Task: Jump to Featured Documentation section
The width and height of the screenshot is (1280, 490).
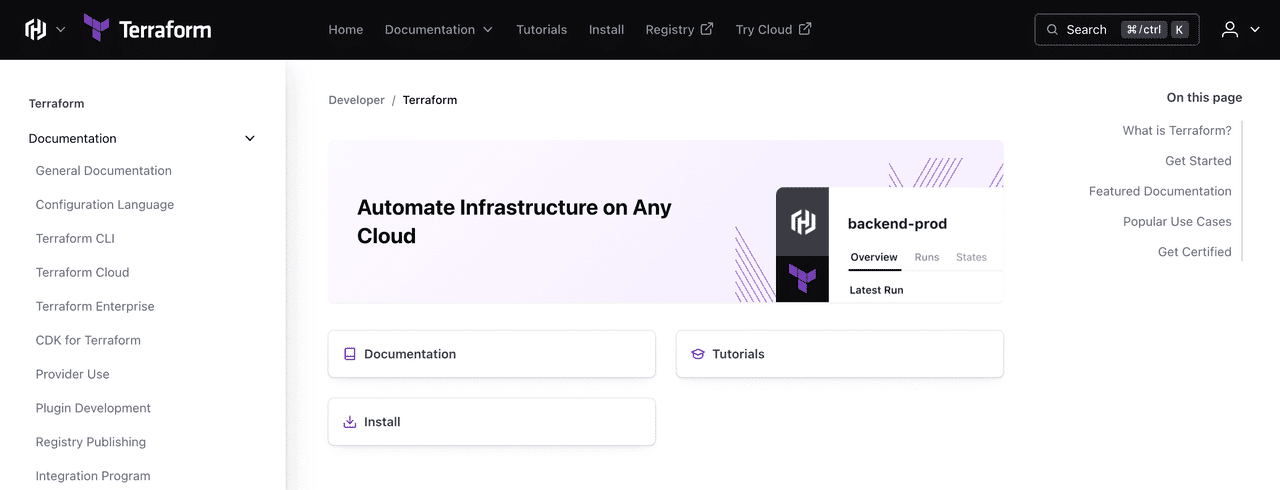Action: (x=1160, y=191)
